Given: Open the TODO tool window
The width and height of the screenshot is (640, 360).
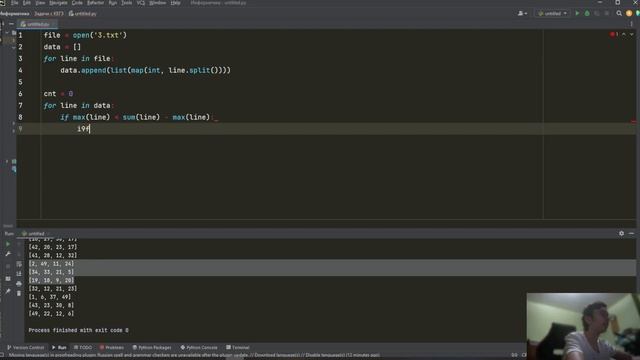Looking at the screenshot, I should point(83,347).
